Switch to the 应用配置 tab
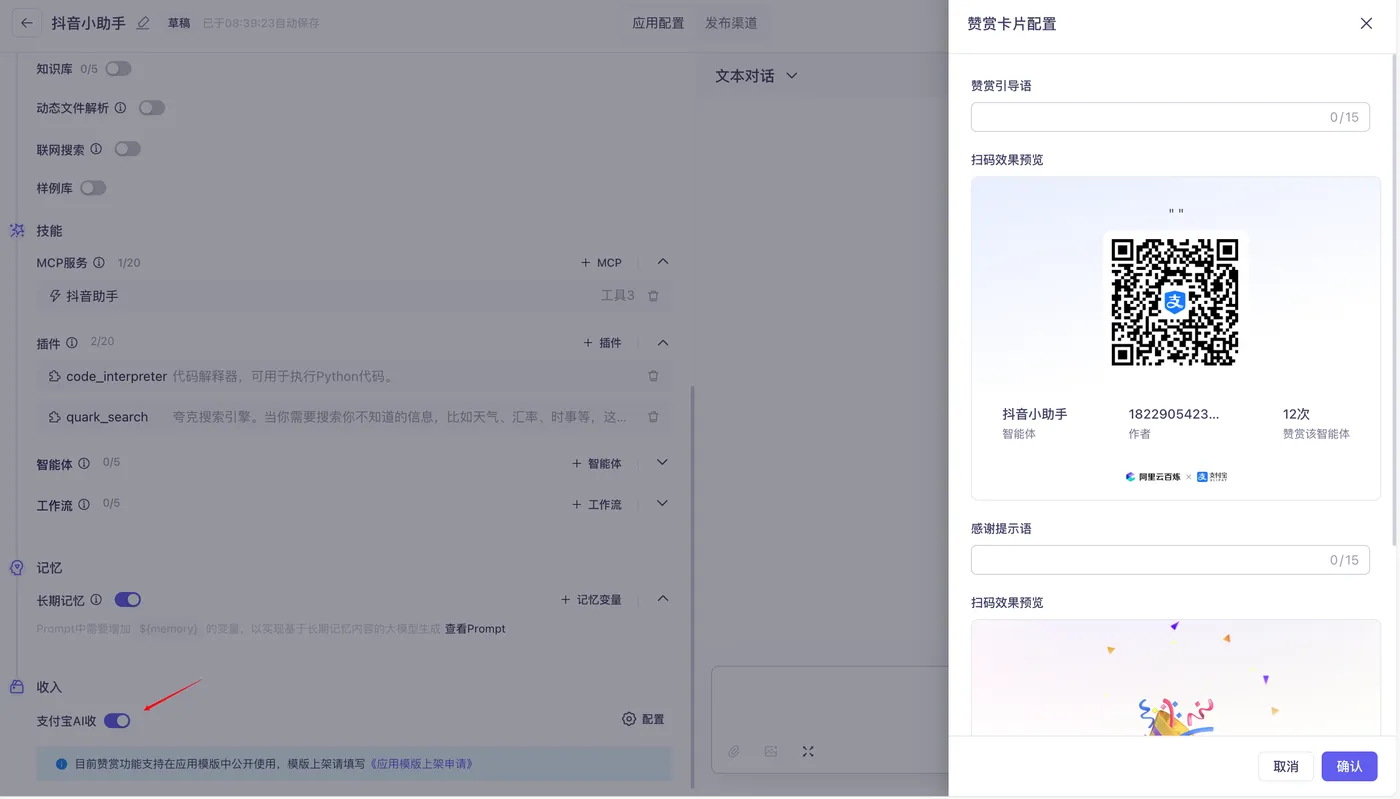This screenshot has height=799, width=1400. pos(658,23)
